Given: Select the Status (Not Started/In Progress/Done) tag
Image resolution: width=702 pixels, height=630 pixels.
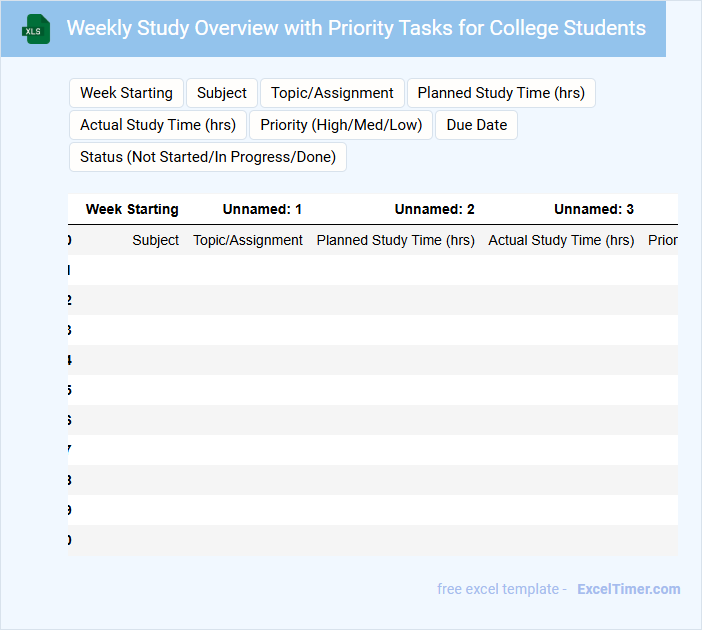Looking at the screenshot, I should pos(208,157).
